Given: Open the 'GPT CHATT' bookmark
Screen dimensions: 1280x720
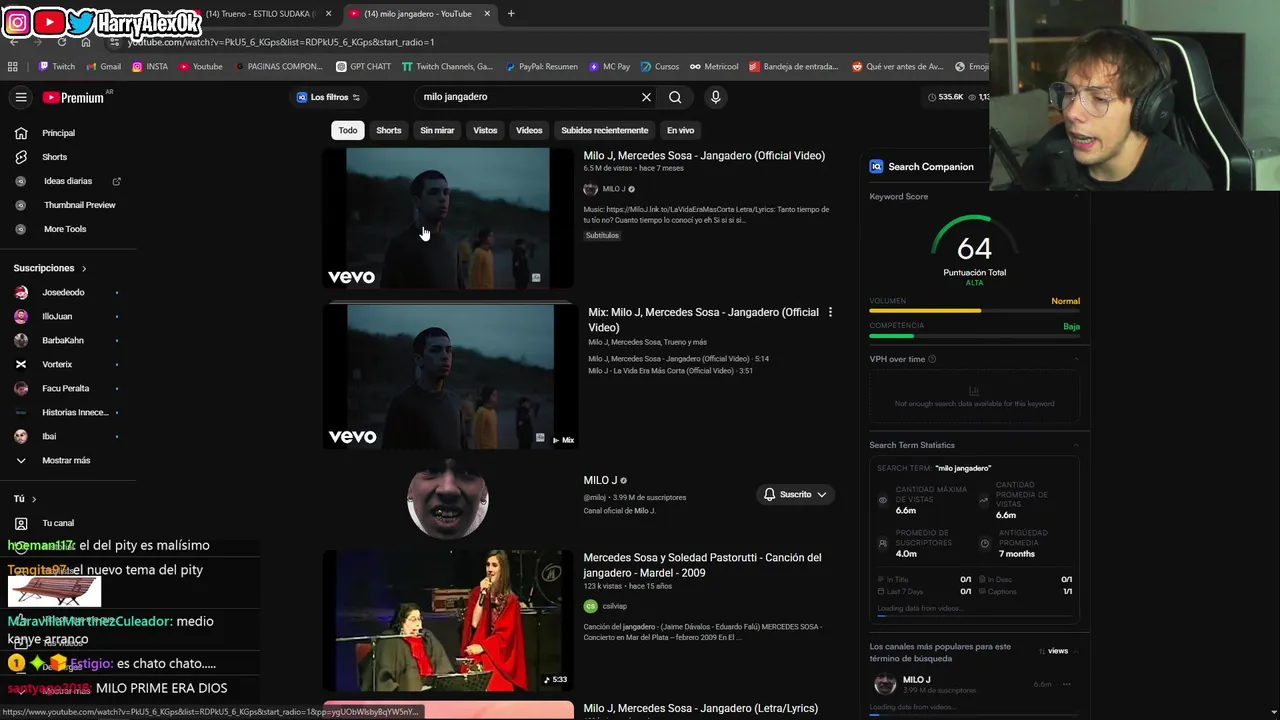Looking at the screenshot, I should coord(363,67).
